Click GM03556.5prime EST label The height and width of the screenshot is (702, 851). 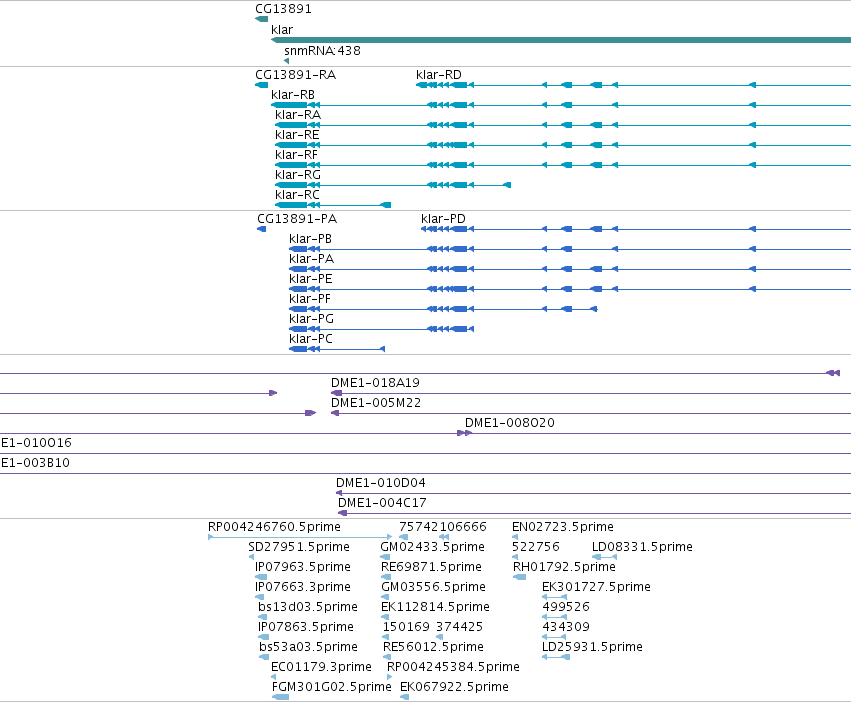433,587
